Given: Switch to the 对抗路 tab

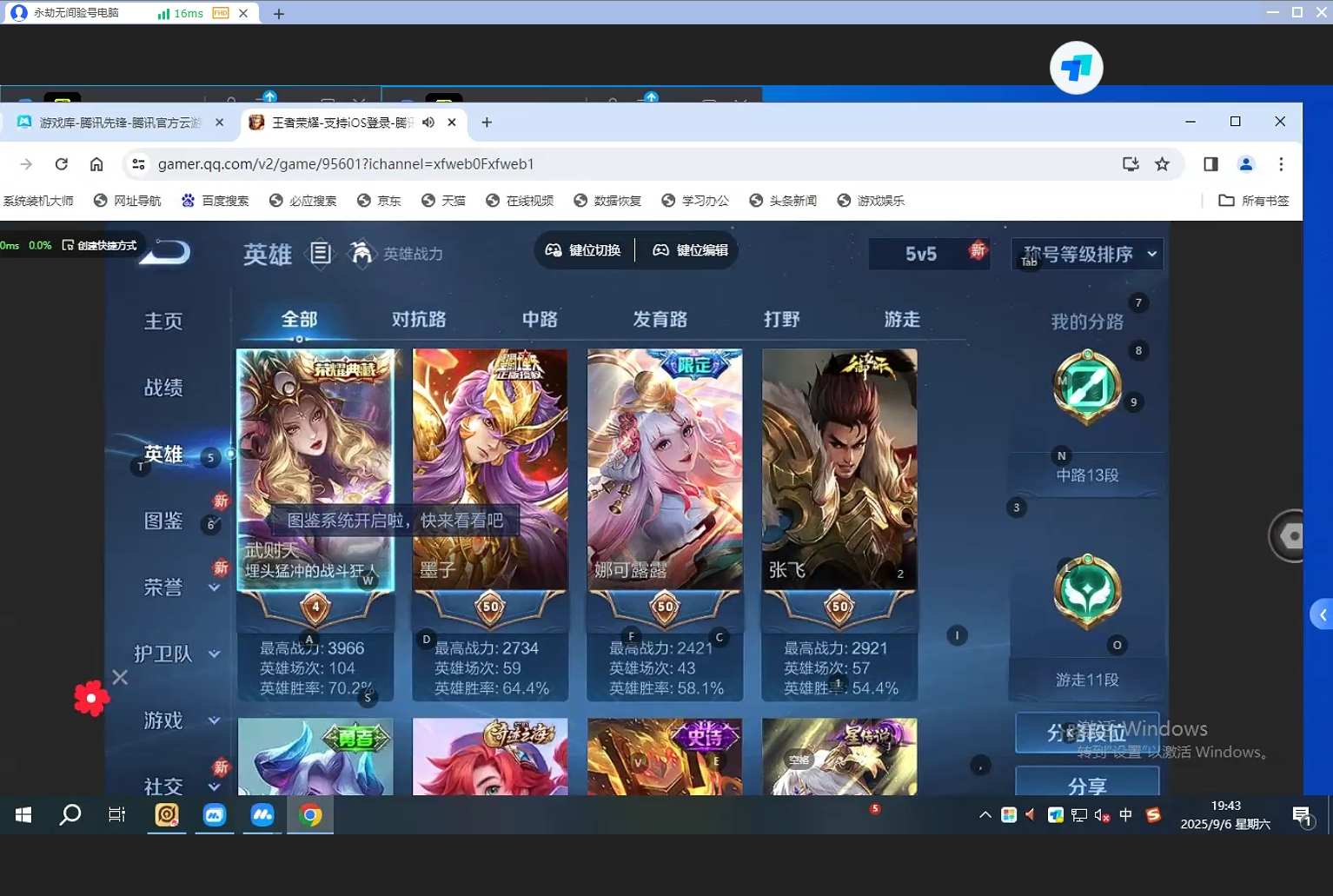Looking at the screenshot, I should (x=419, y=319).
